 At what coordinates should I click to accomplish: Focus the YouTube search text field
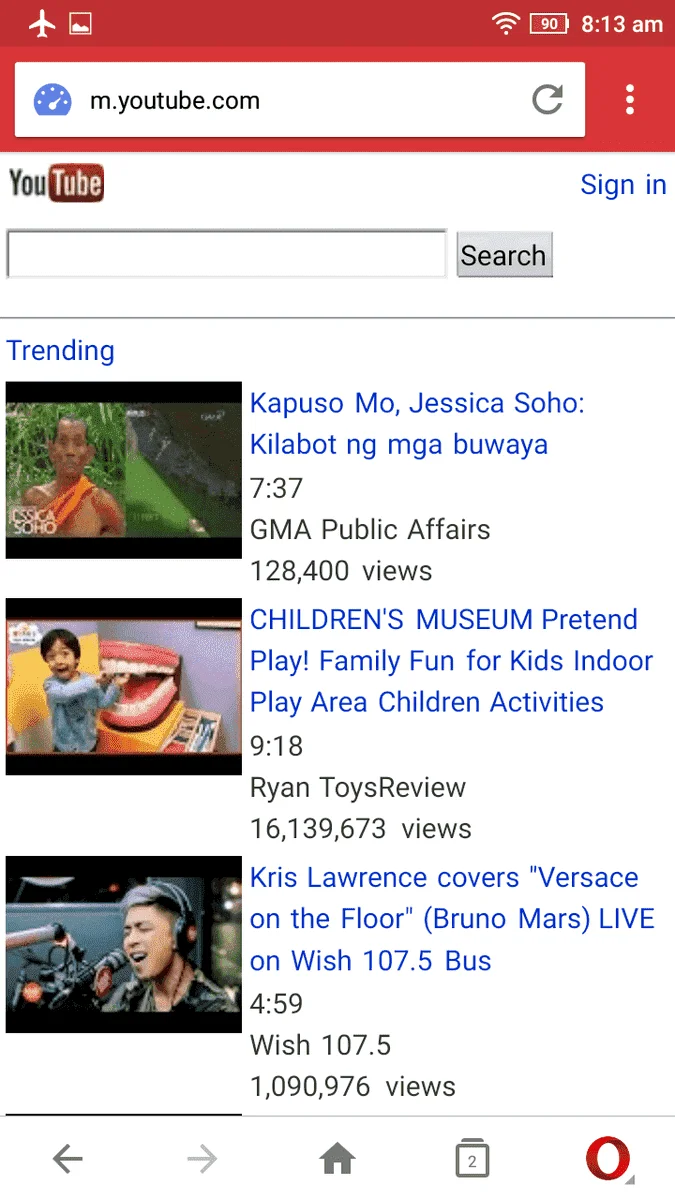[226, 254]
